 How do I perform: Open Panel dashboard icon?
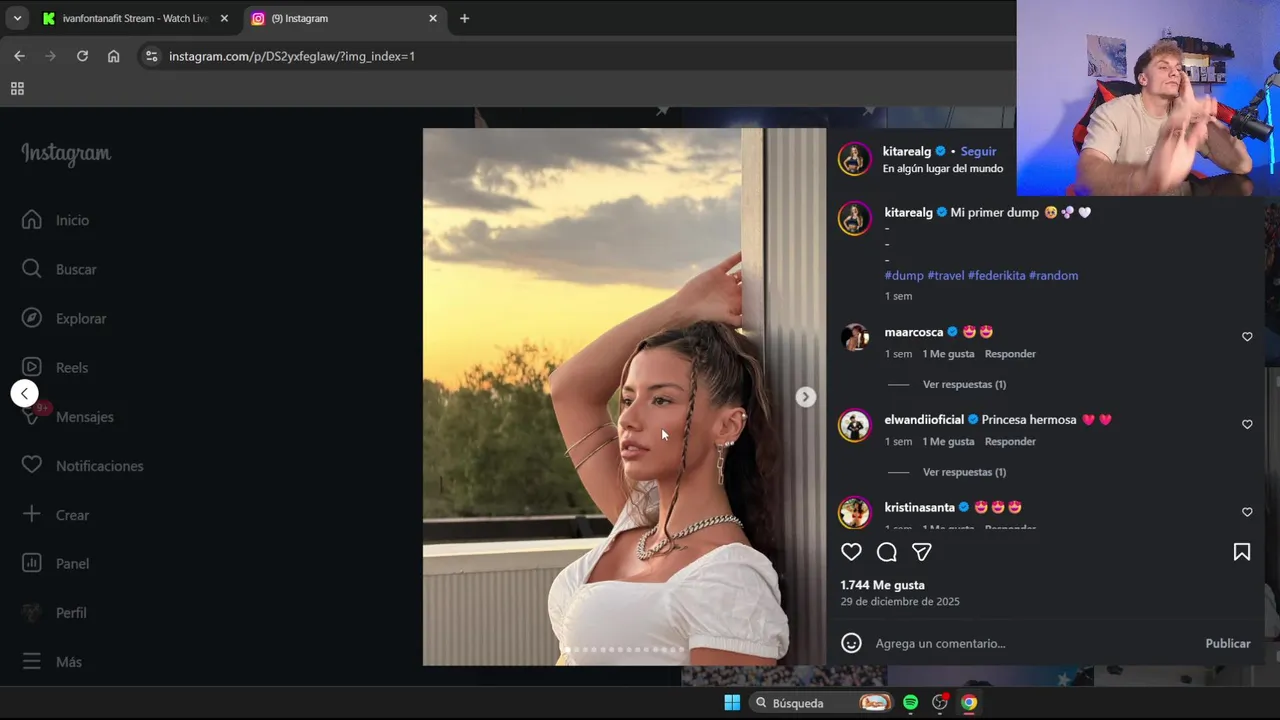pyautogui.click(x=32, y=563)
